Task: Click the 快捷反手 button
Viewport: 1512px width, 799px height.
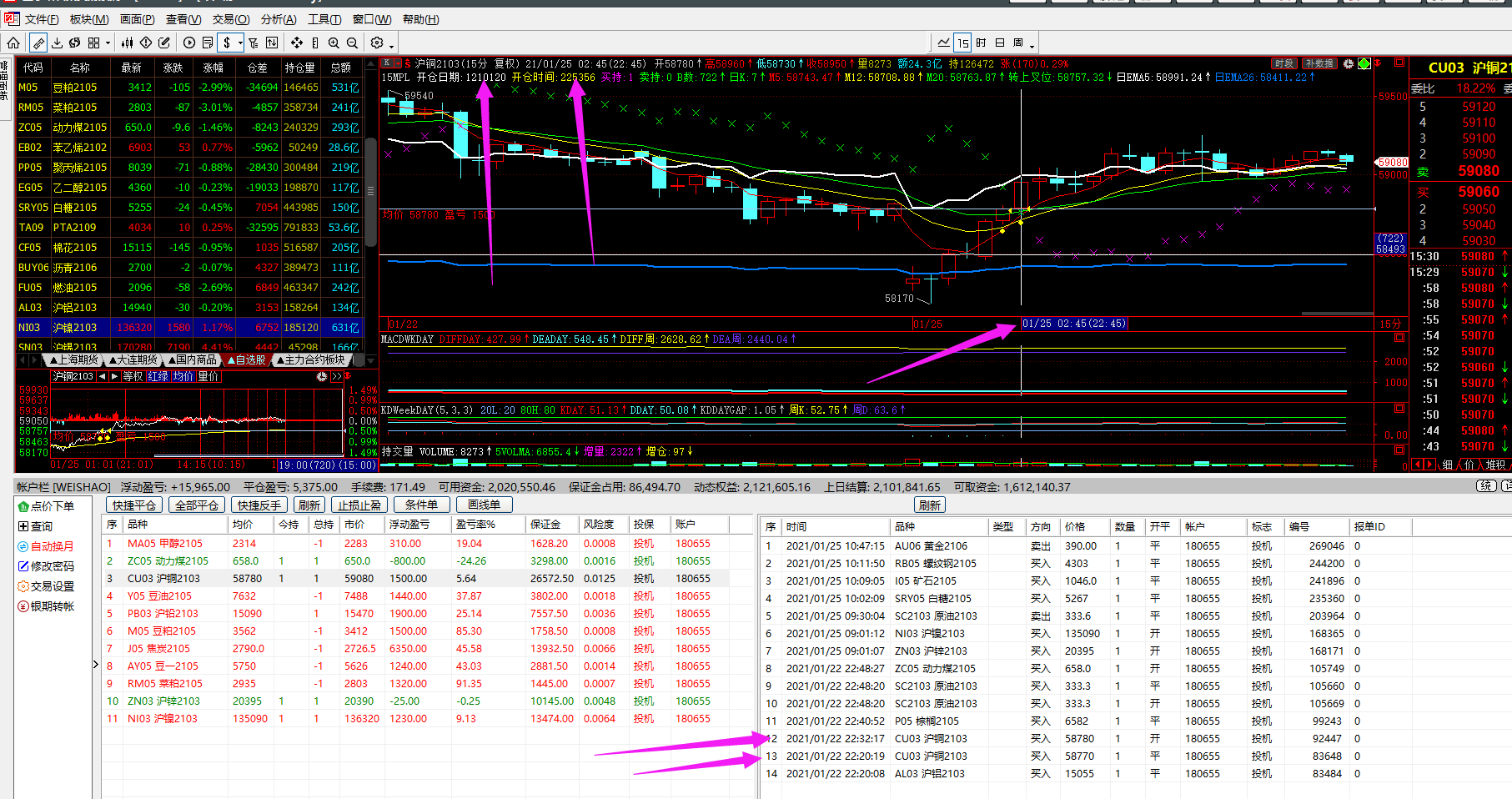Action: click(x=259, y=505)
